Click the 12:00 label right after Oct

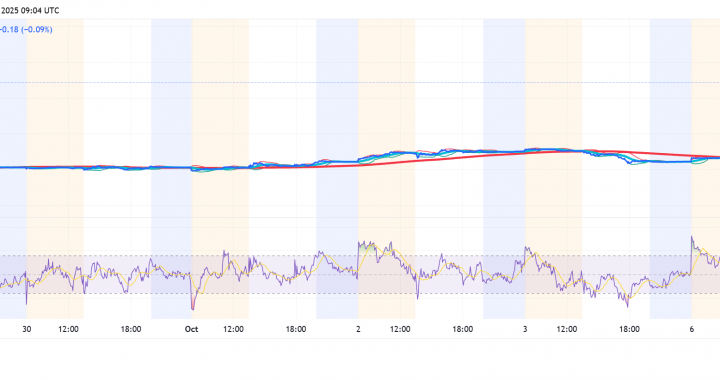pyautogui.click(x=233, y=329)
